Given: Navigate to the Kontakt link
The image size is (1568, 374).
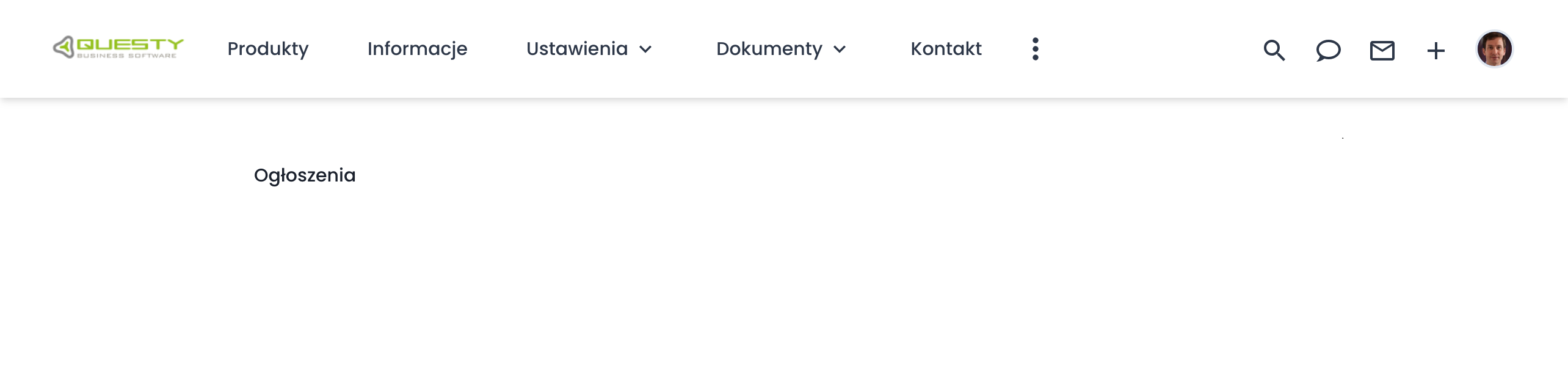Looking at the screenshot, I should pos(946,49).
